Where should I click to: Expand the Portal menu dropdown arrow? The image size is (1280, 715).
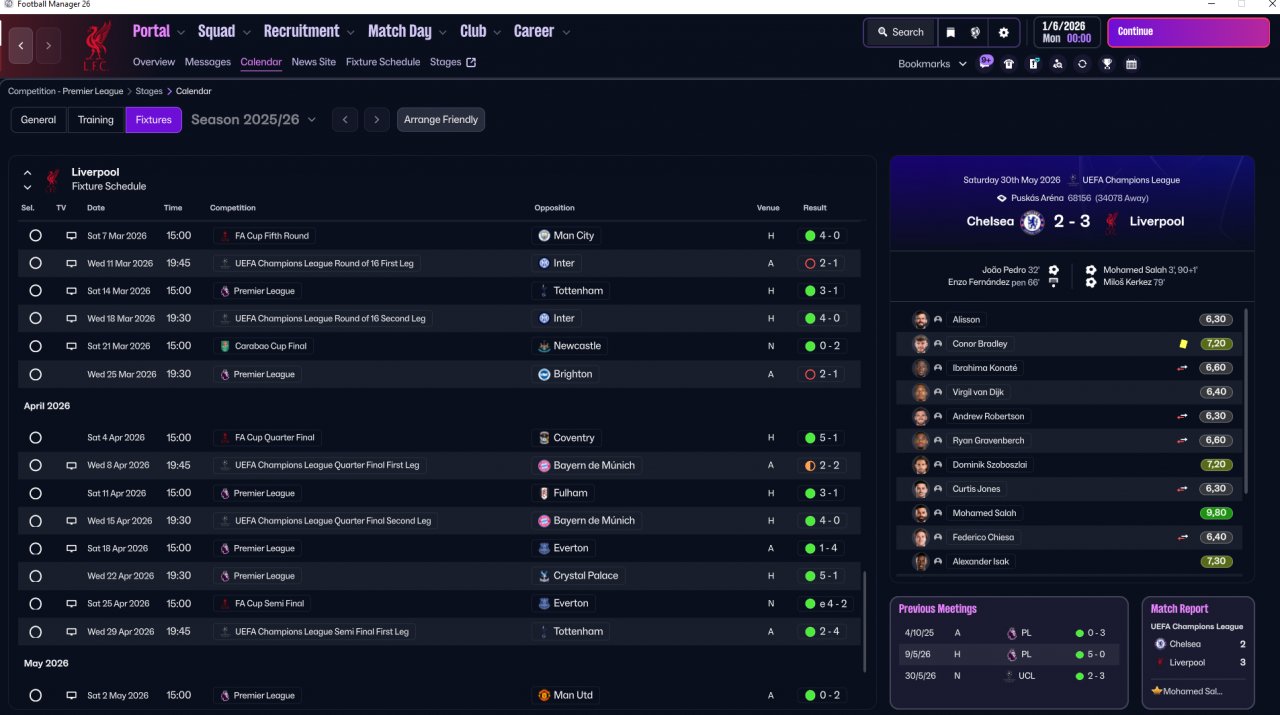(x=181, y=33)
